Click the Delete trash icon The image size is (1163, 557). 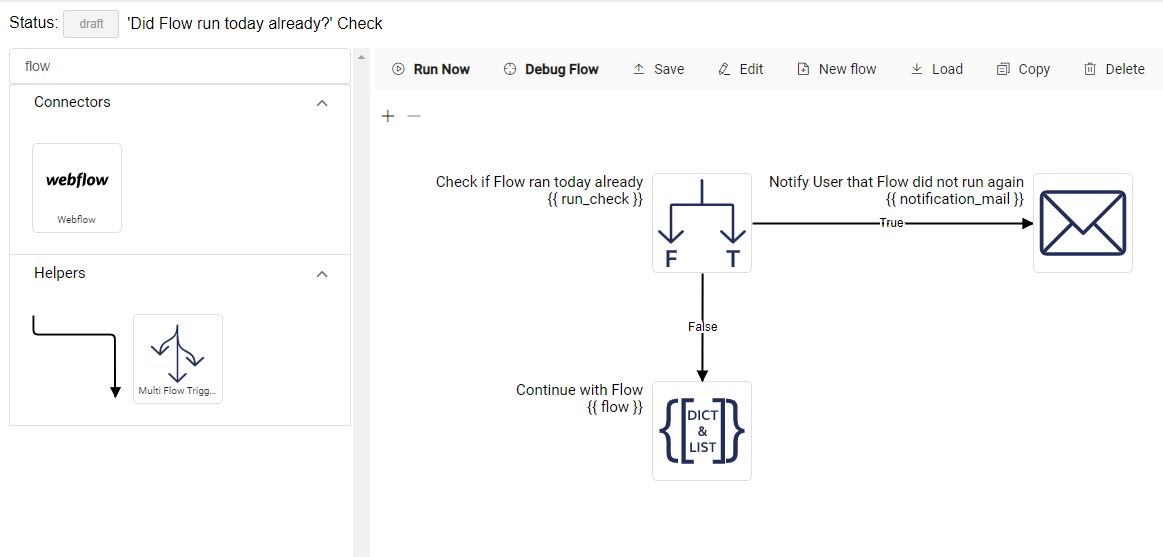coord(1090,69)
